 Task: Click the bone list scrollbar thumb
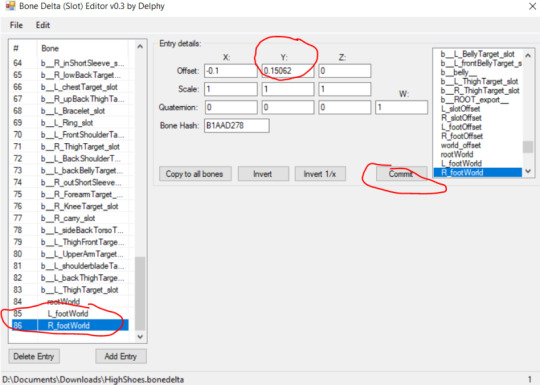140,293
